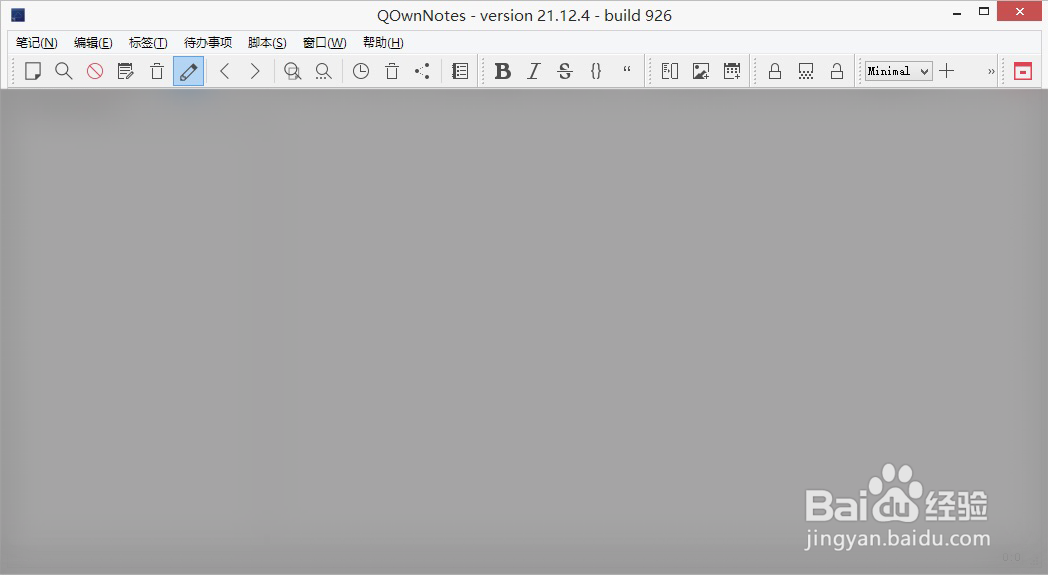
Task: Open the Minimal workspace dropdown
Action: click(898, 71)
